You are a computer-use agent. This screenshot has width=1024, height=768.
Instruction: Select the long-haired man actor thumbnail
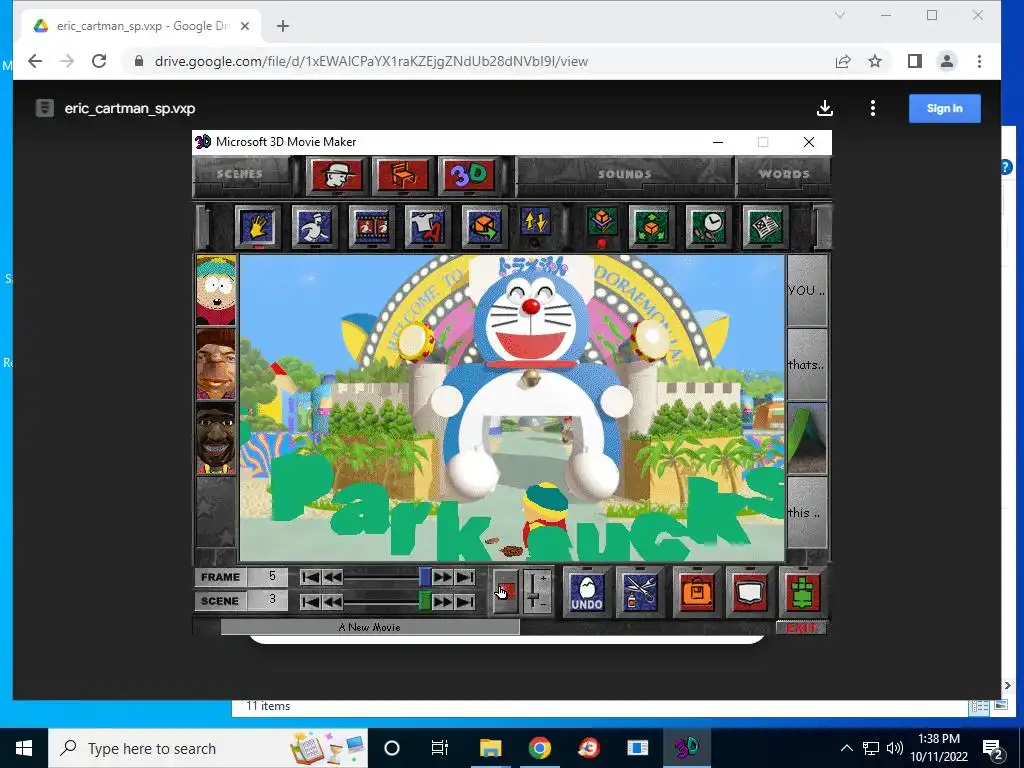coord(216,364)
